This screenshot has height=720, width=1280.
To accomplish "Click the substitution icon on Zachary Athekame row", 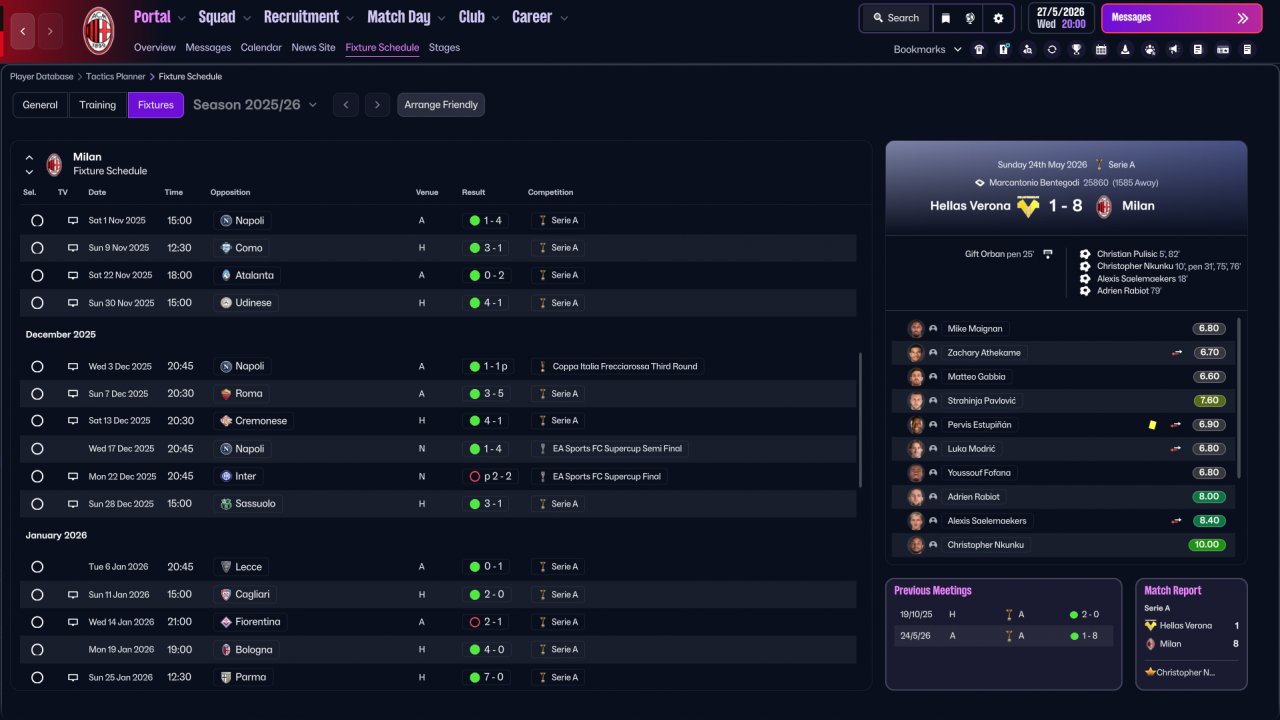I will (x=1177, y=353).
